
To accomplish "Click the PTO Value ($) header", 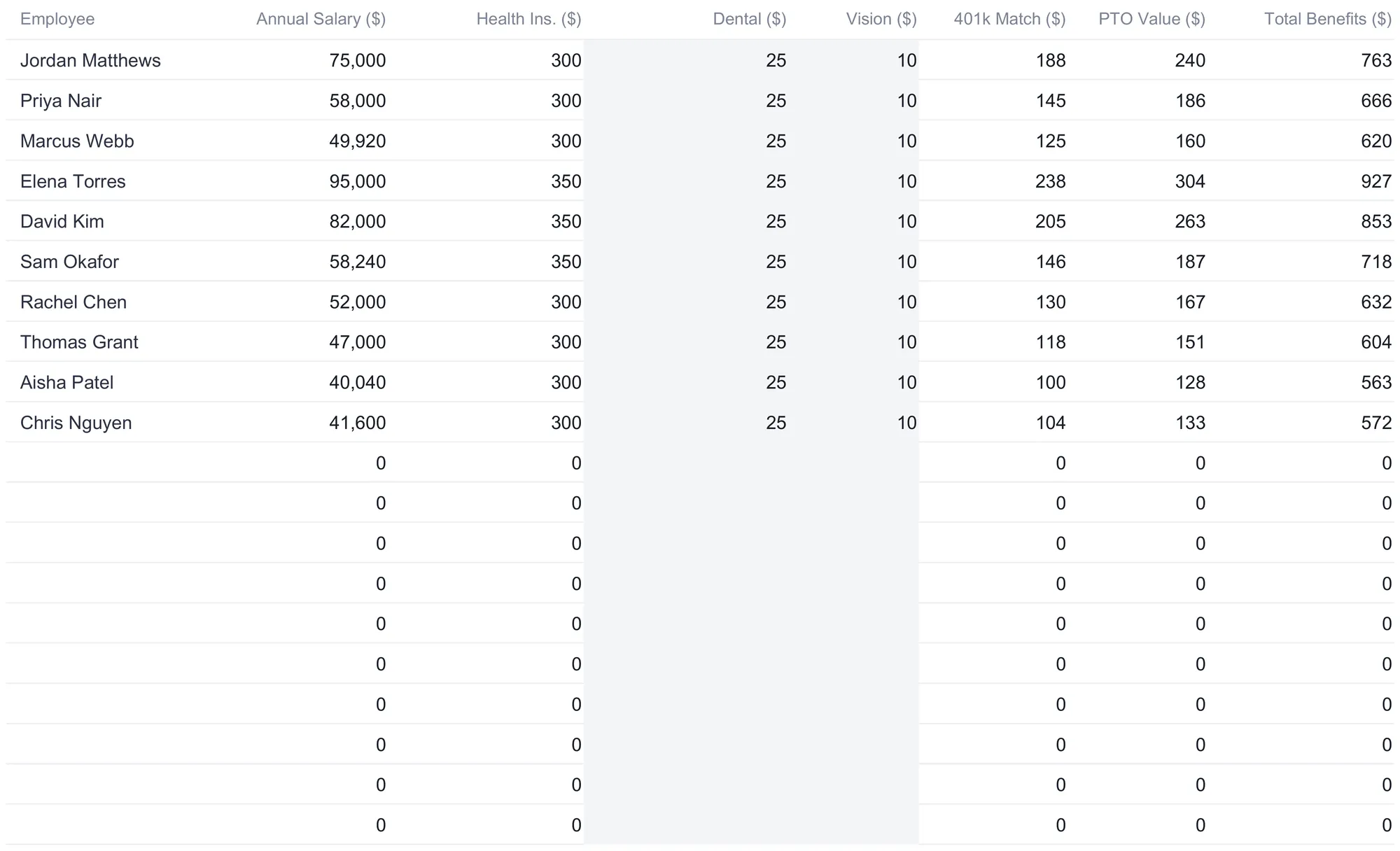I will tap(1151, 19).
